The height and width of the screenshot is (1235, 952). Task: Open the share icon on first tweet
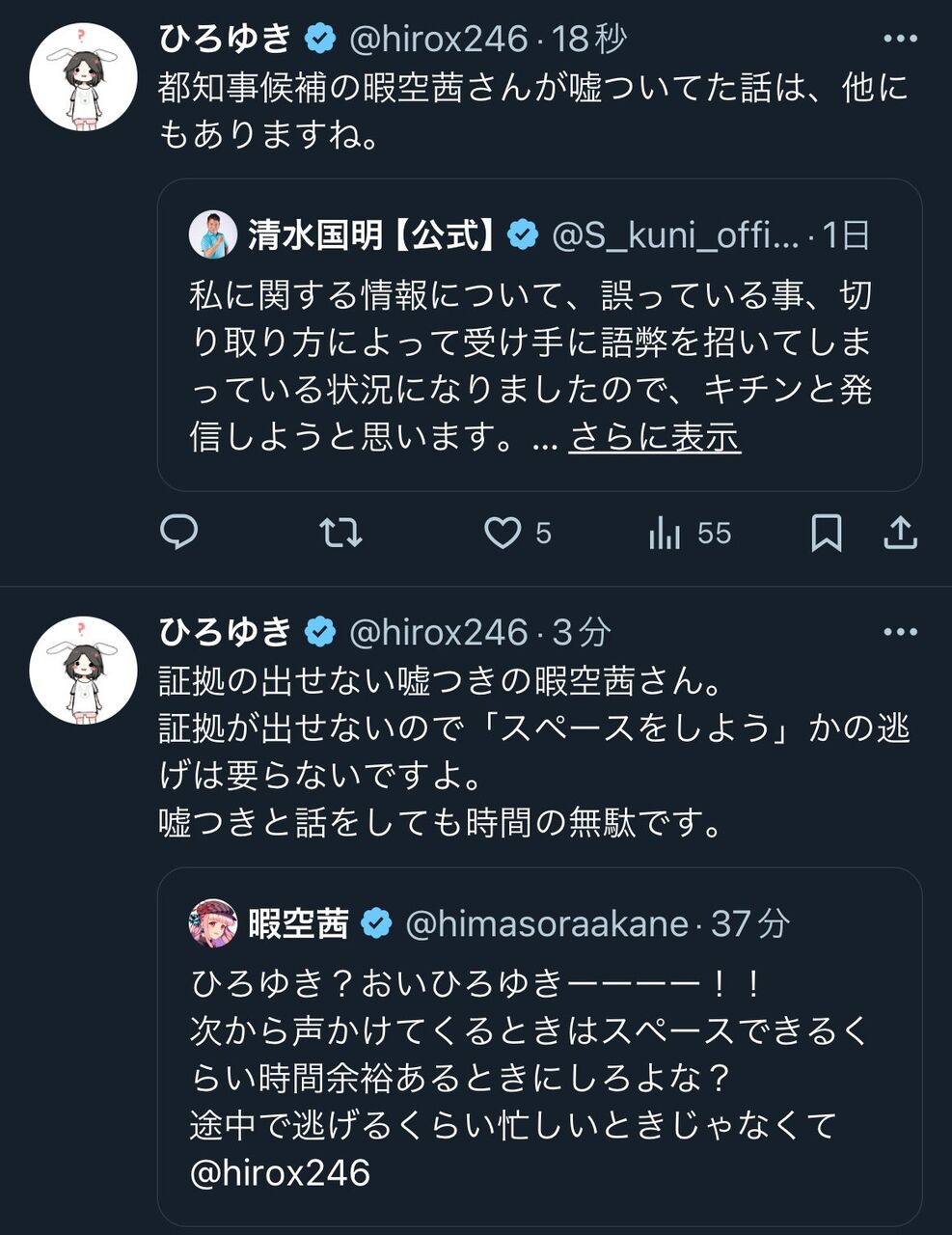(x=900, y=533)
